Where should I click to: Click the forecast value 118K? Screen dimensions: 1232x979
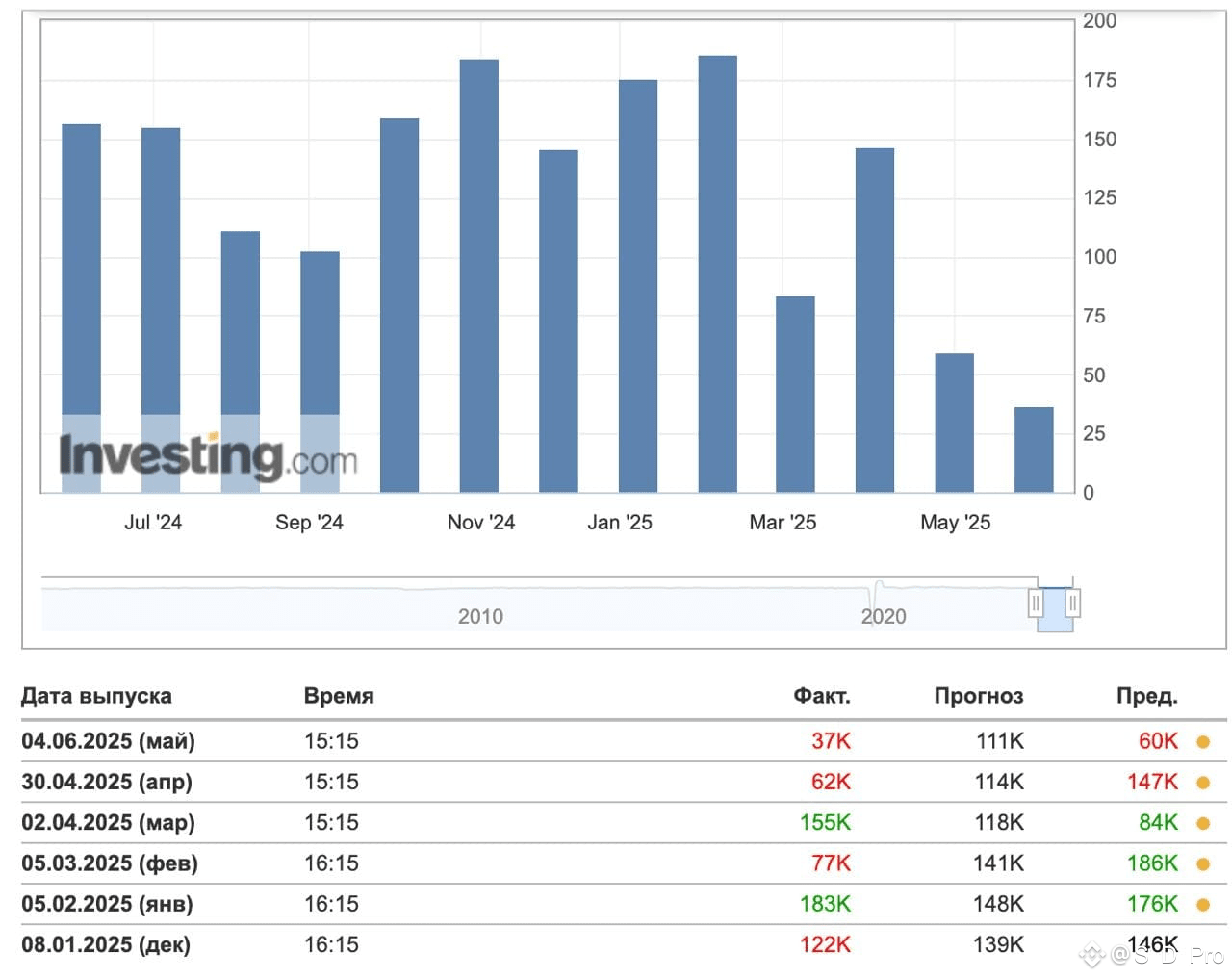click(x=999, y=822)
